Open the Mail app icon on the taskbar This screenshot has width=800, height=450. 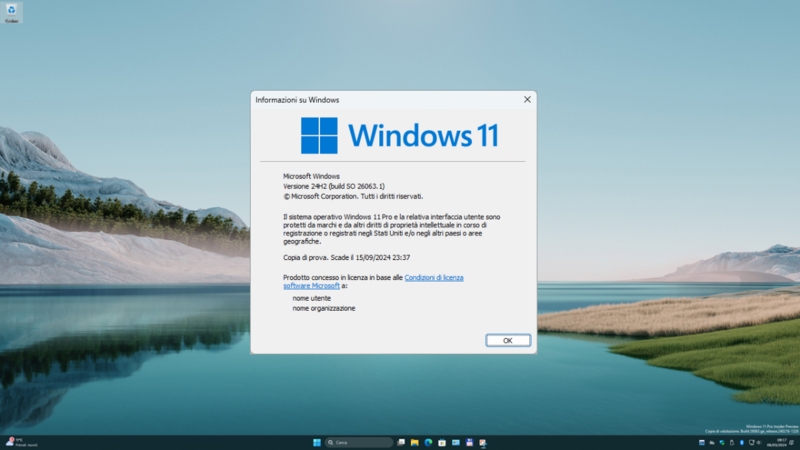(x=456, y=442)
